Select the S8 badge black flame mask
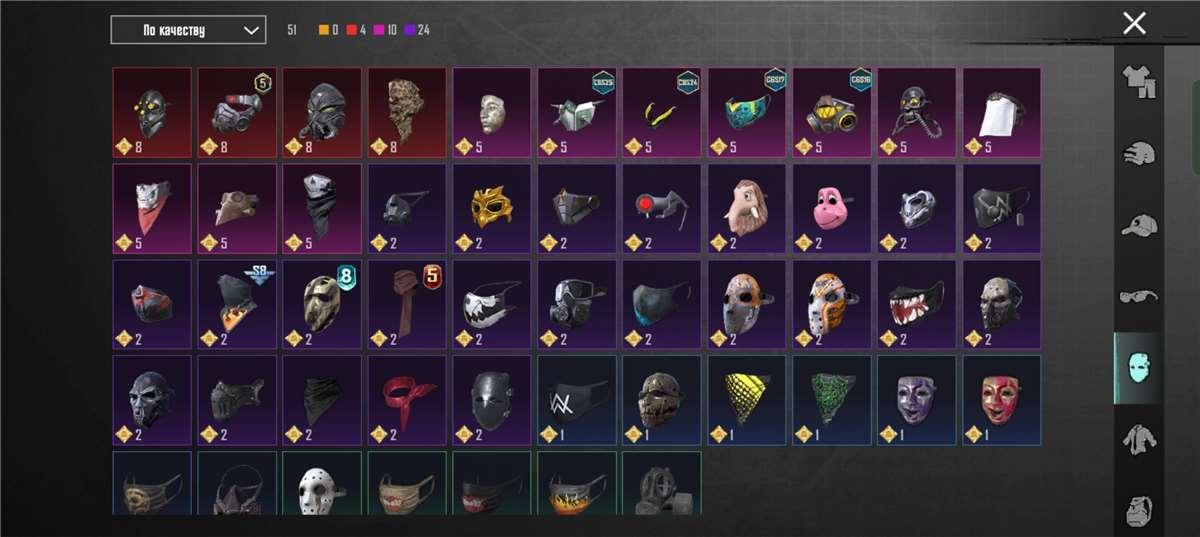This screenshot has width=1200, height=537. pos(237,304)
